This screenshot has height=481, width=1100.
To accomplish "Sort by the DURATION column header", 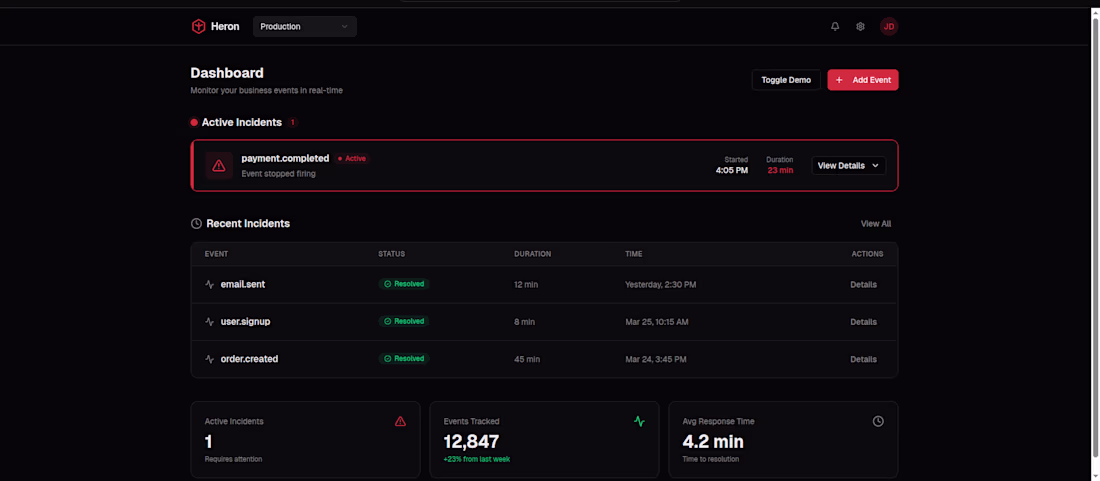I will (x=532, y=254).
